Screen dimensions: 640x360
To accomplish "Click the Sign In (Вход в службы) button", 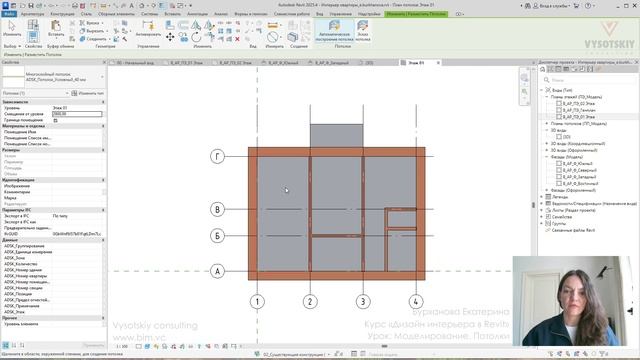I will tap(552, 6).
